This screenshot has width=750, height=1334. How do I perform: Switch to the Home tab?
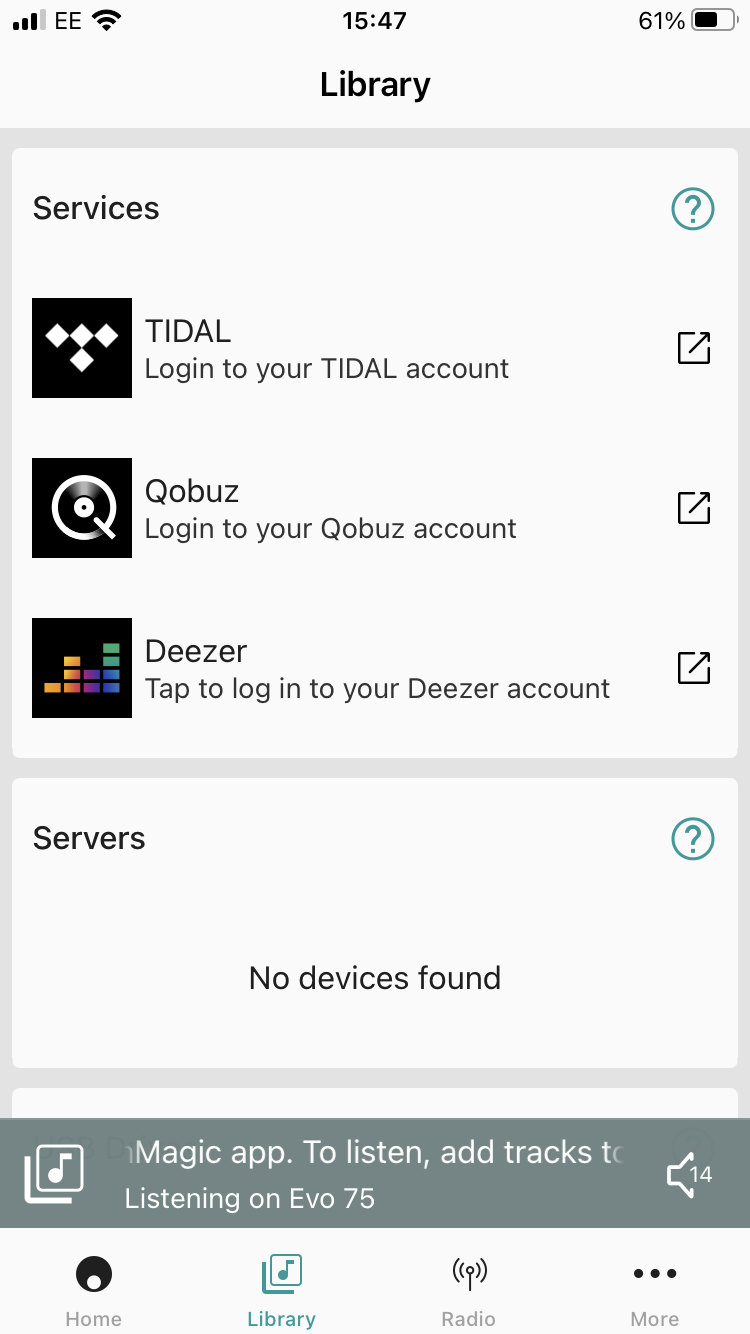94,1290
